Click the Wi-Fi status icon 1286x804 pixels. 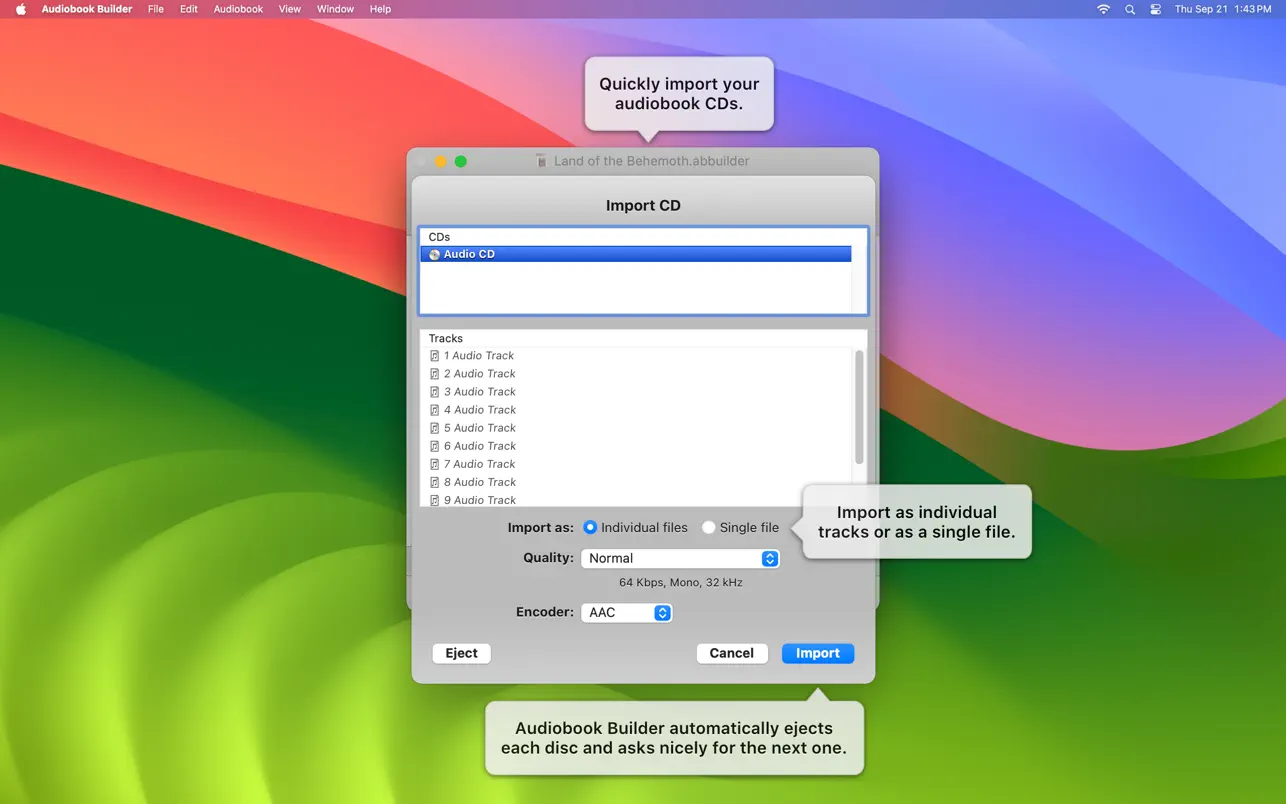pos(1103,9)
